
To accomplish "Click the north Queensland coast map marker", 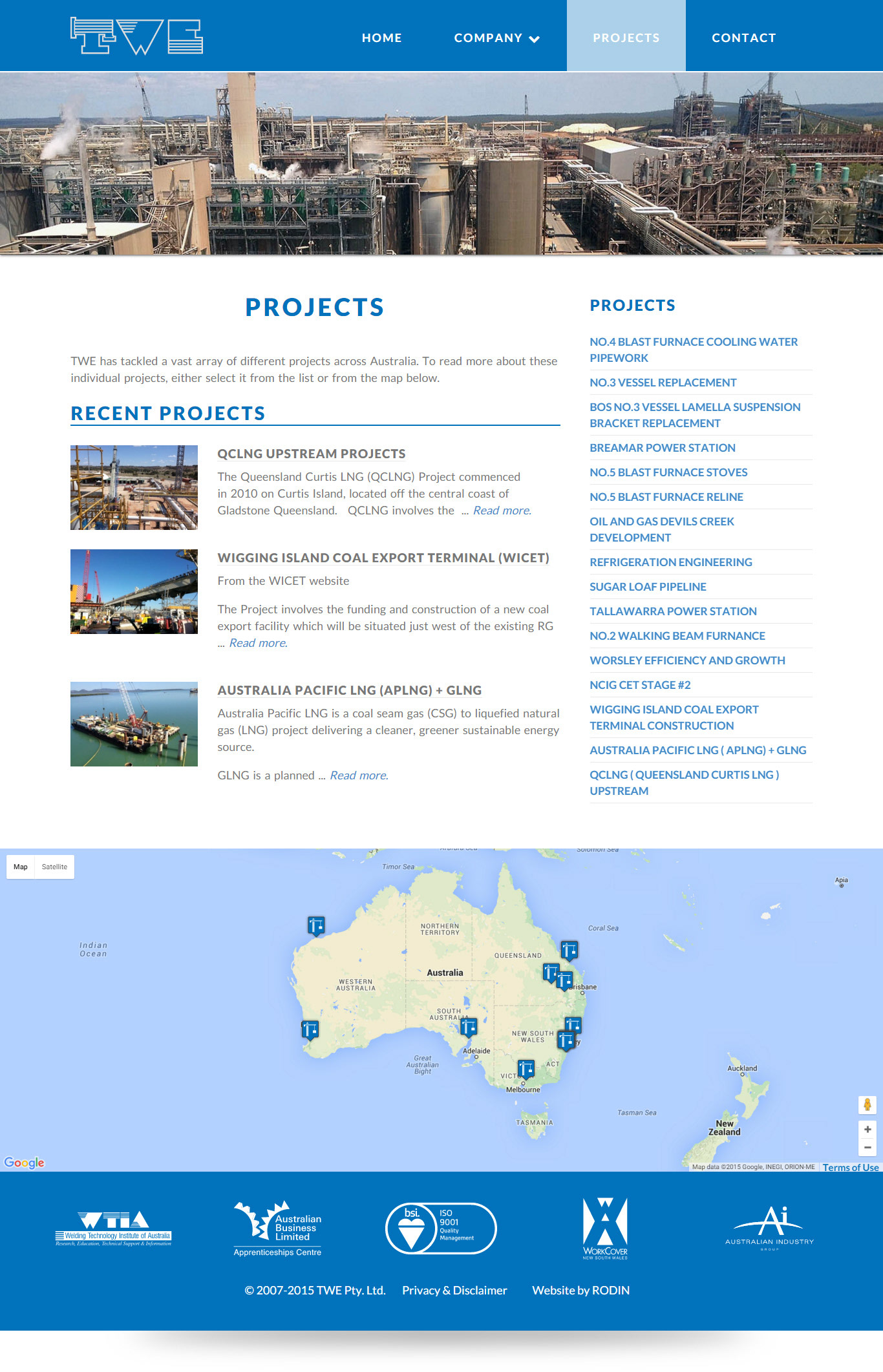I will click(x=569, y=950).
